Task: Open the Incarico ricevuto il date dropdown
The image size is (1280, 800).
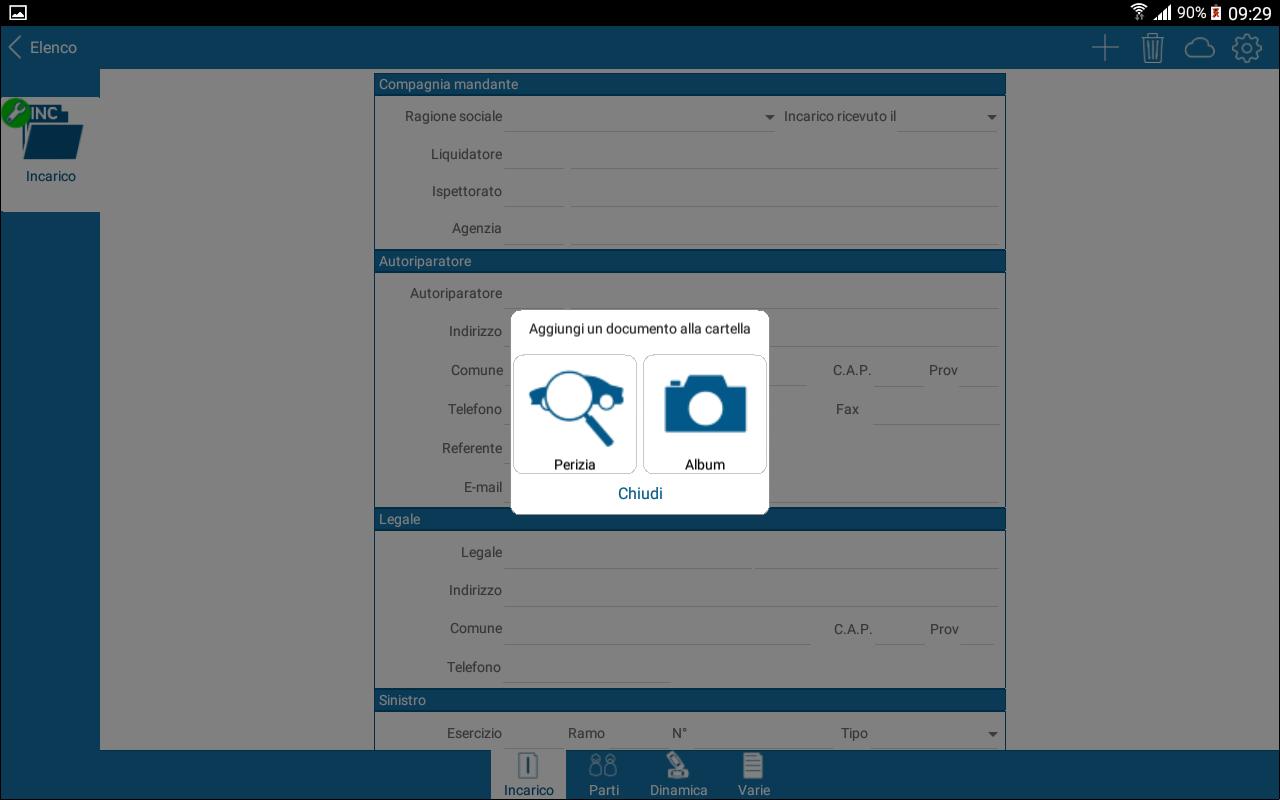Action: point(948,117)
